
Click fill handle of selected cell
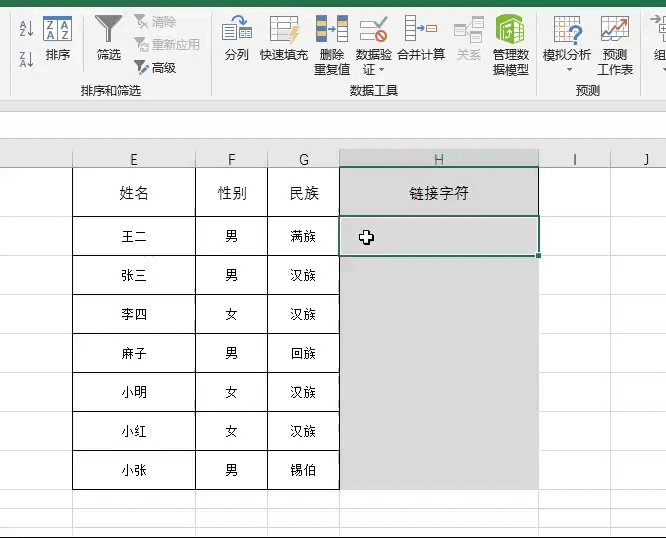(539, 256)
